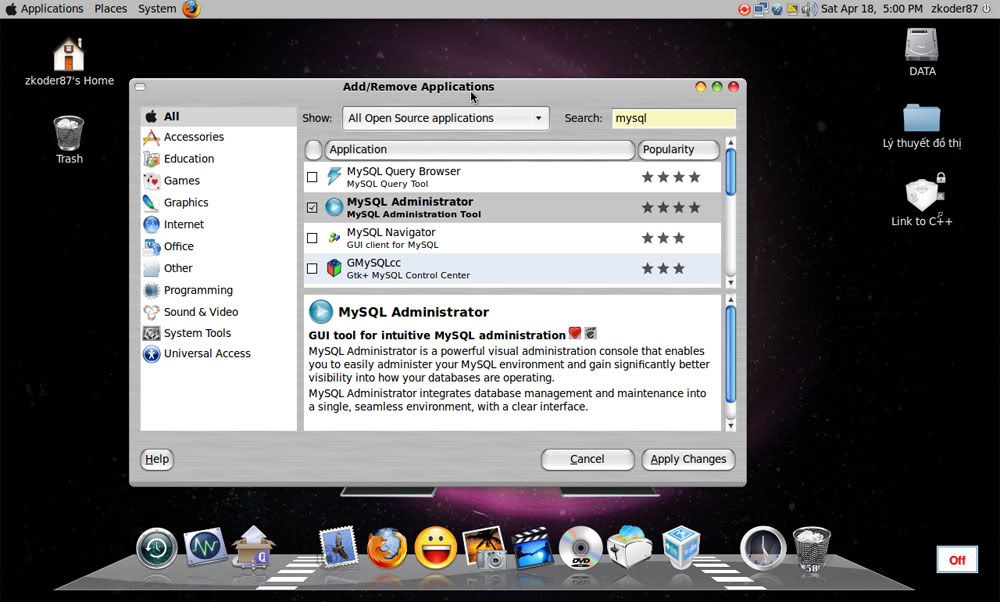
Task: Launch the VirtualBox cube dock icon
Action: click(680, 547)
